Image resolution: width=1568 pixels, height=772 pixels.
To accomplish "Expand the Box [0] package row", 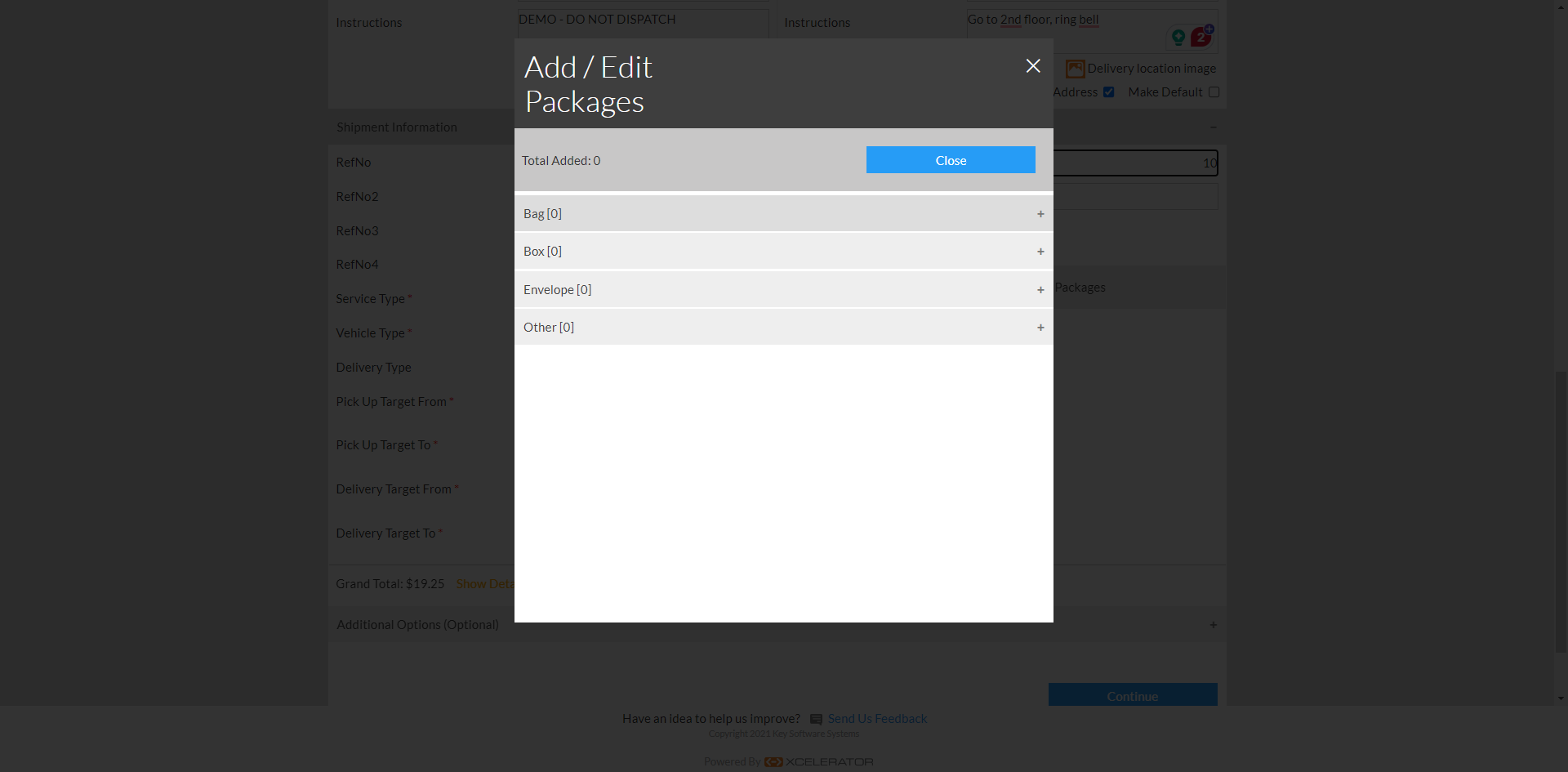I will (784, 252).
